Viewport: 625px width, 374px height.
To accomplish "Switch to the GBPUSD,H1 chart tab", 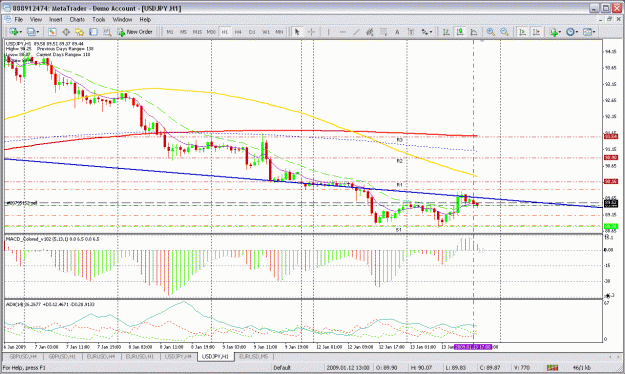I will (x=62, y=356).
